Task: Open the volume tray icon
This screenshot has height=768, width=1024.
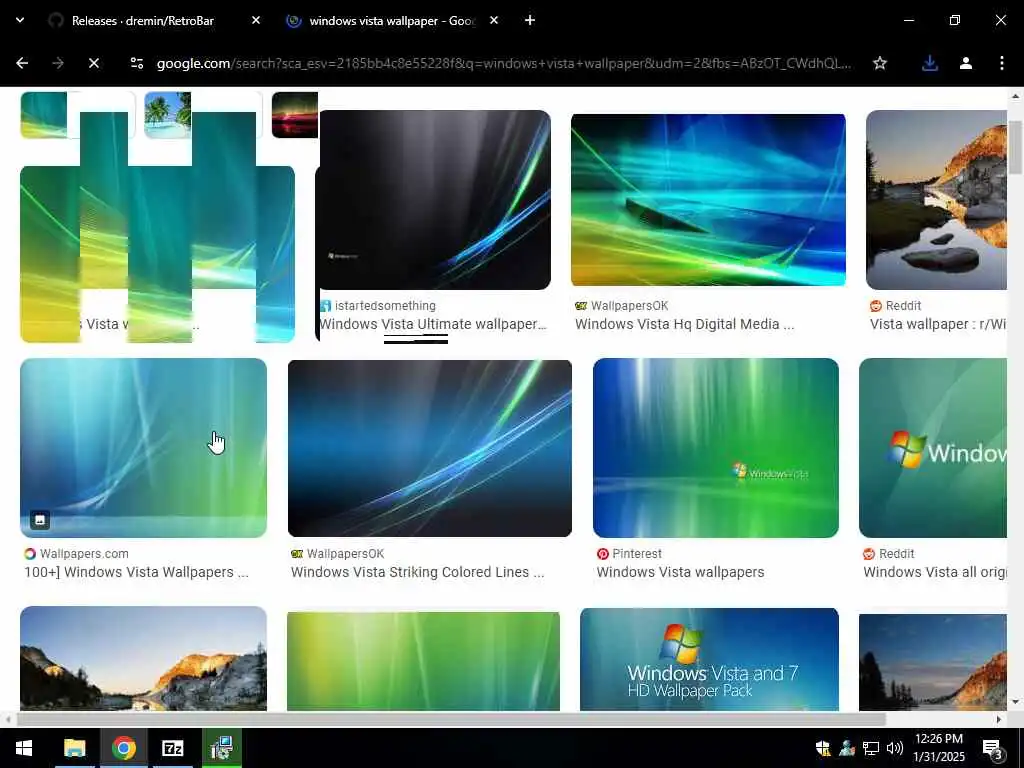Action: point(895,748)
